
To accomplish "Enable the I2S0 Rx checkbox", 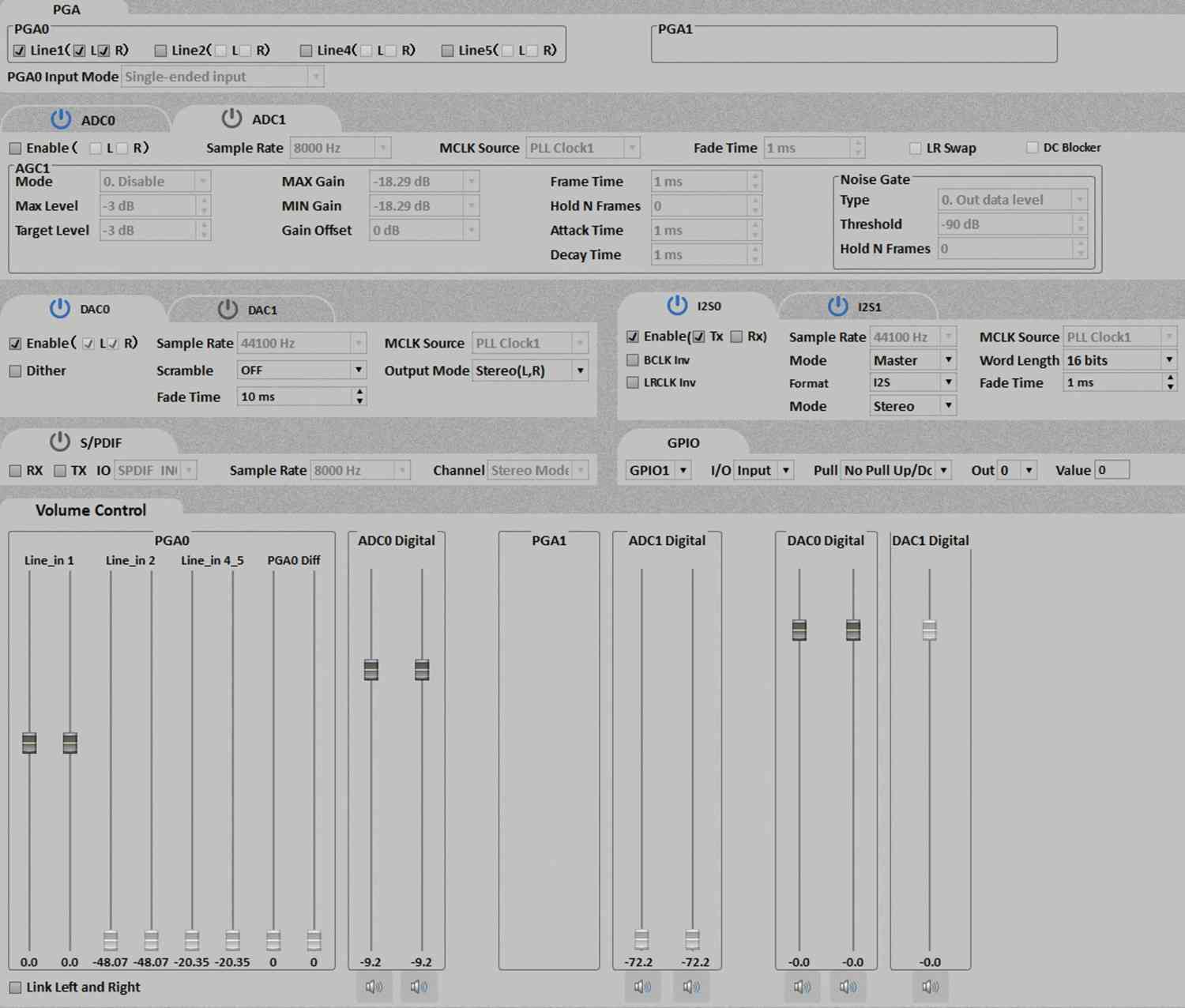I will [x=737, y=337].
